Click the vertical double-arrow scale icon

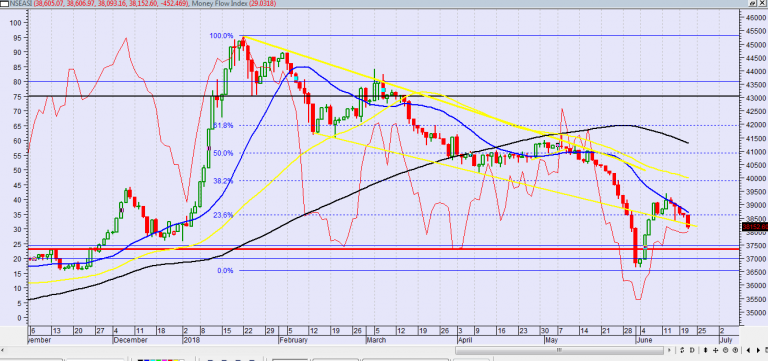pyautogui.click(x=706, y=350)
